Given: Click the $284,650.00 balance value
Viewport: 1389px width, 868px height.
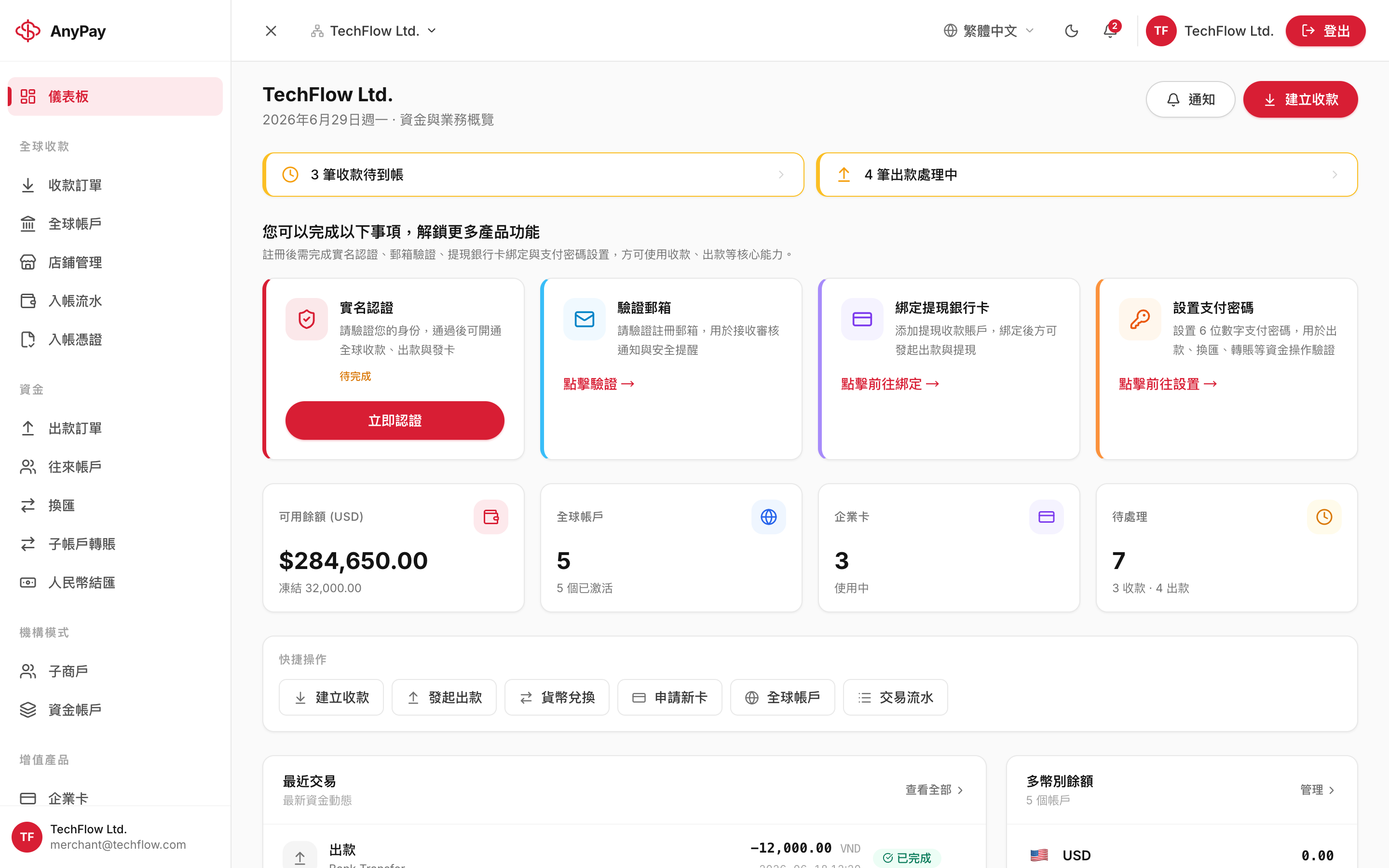Looking at the screenshot, I should 354,561.
